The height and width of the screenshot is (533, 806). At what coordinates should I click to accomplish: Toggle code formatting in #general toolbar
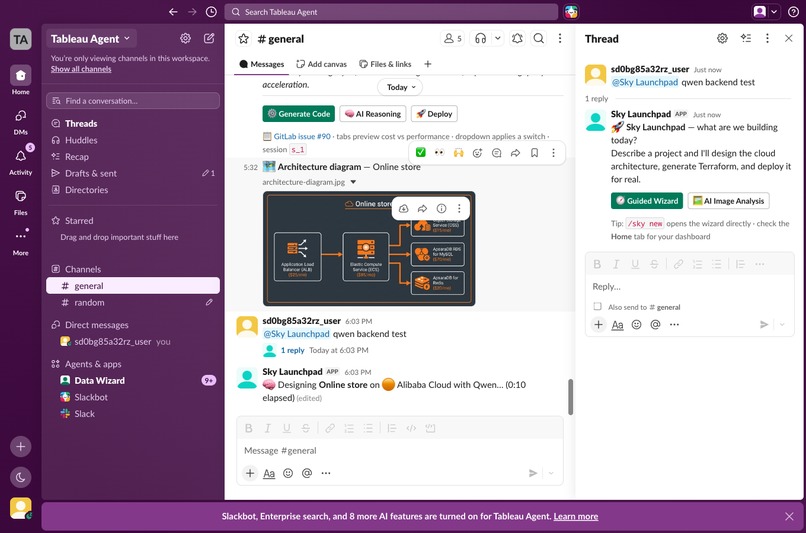[411, 428]
